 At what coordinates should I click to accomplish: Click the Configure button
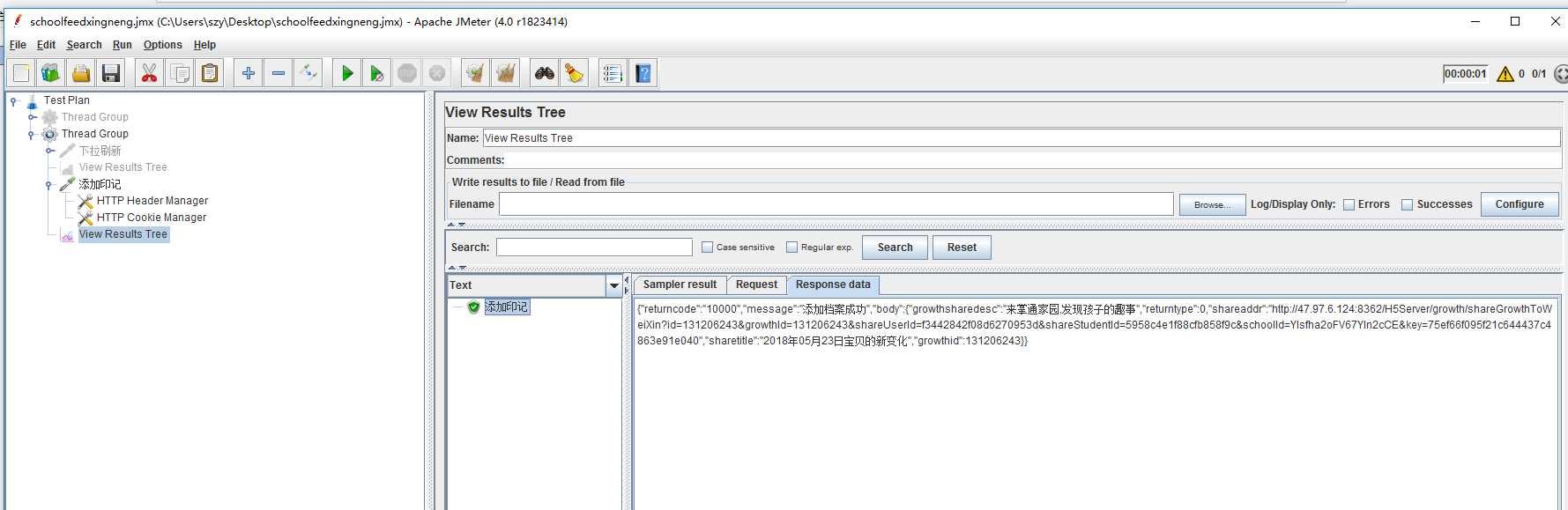pyautogui.click(x=1520, y=204)
